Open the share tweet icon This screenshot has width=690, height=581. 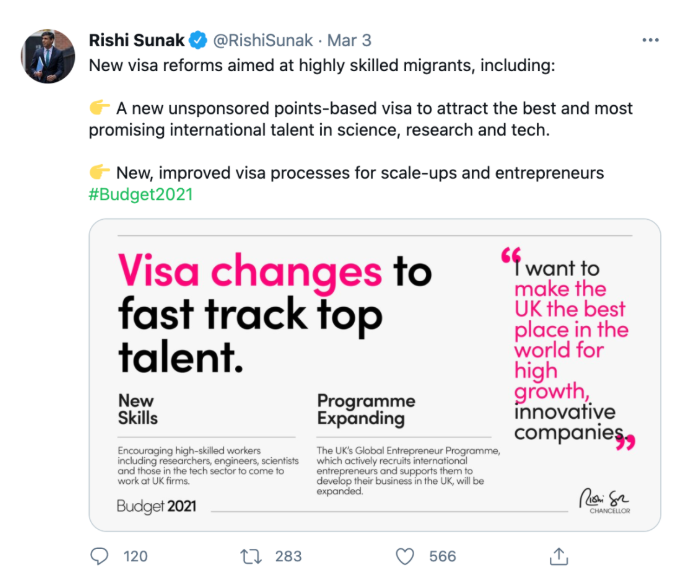point(560,556)
